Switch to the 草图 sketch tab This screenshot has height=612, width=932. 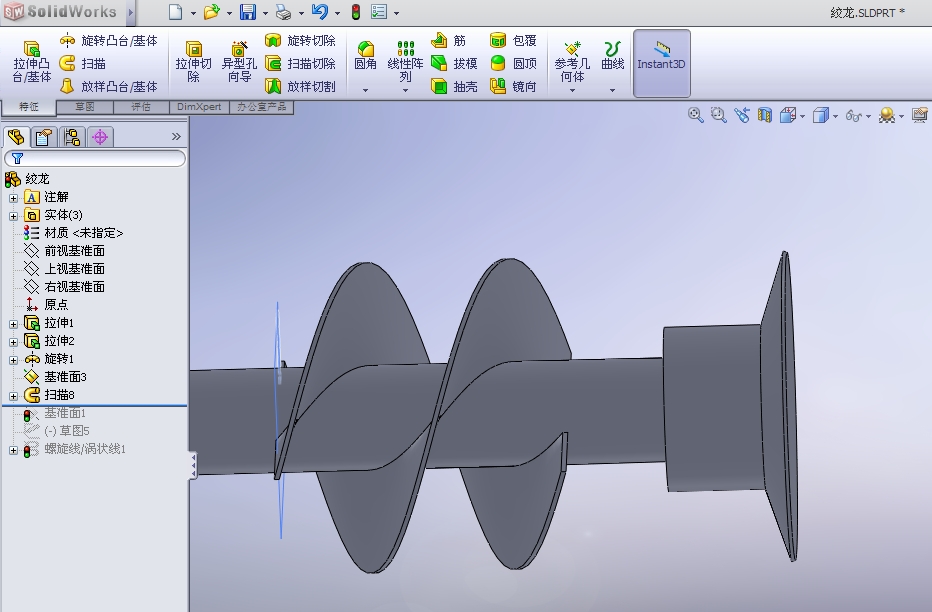(84, 106)
